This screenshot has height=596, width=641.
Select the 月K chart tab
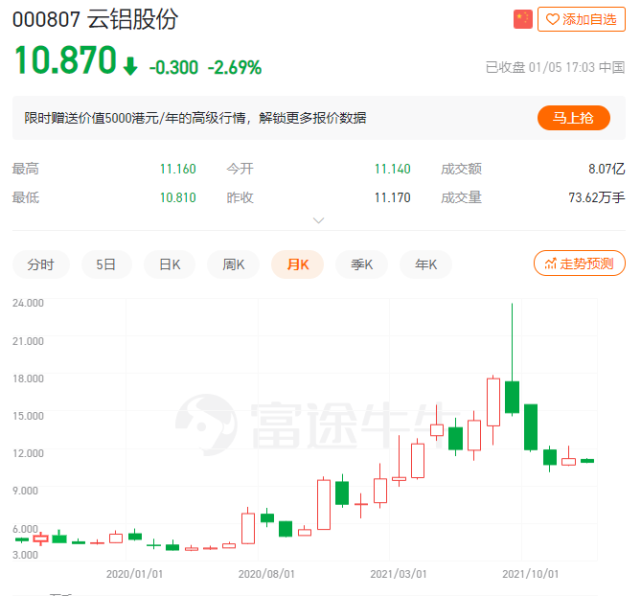[x=298, y=264]
